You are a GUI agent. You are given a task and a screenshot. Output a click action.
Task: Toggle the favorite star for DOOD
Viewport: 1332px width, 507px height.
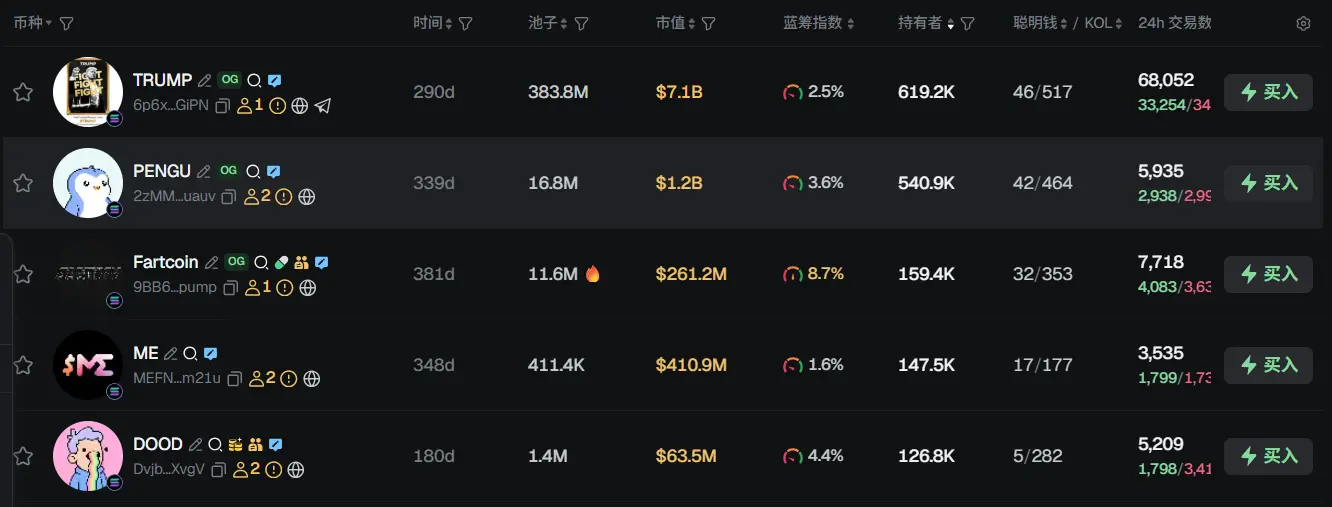click(23, 456)
